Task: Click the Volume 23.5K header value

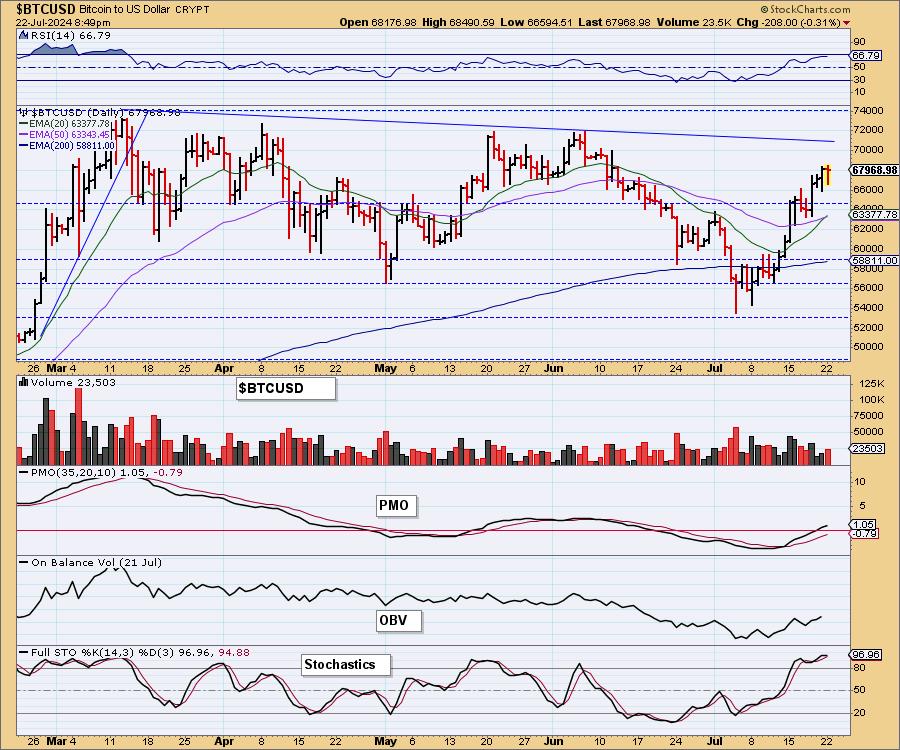Action: pyautogui.click(x=693, y=22)
